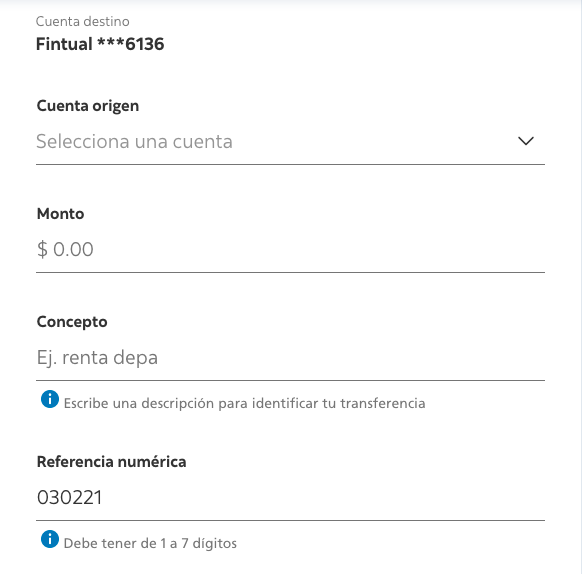Open the 'Selecciona una cuenta' dropdown
Viewport: 582px width, 574px height.
[290, 141]
